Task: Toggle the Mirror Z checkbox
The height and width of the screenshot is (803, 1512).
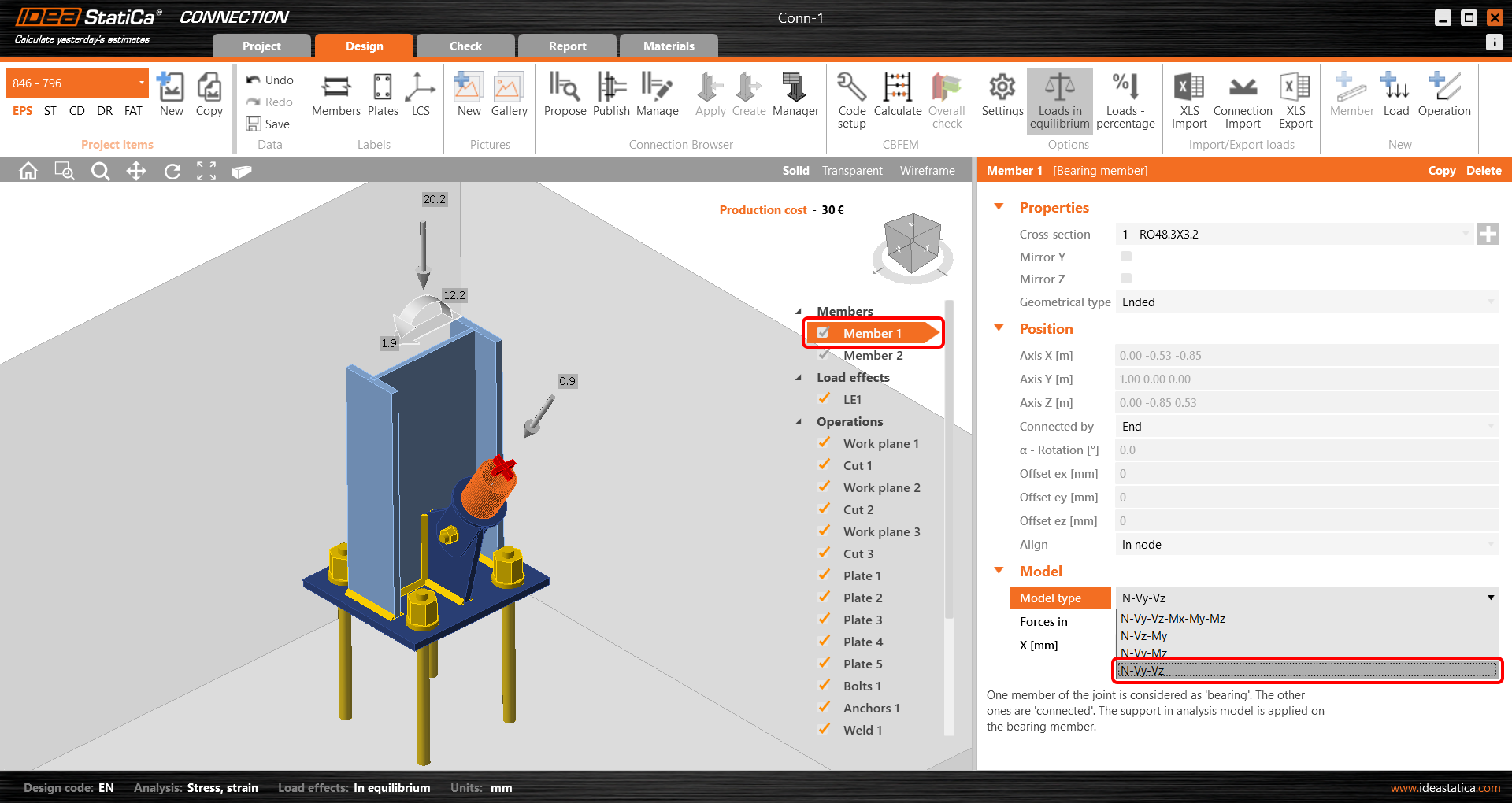Action: pyautogui.click(x=1126, y=279)
